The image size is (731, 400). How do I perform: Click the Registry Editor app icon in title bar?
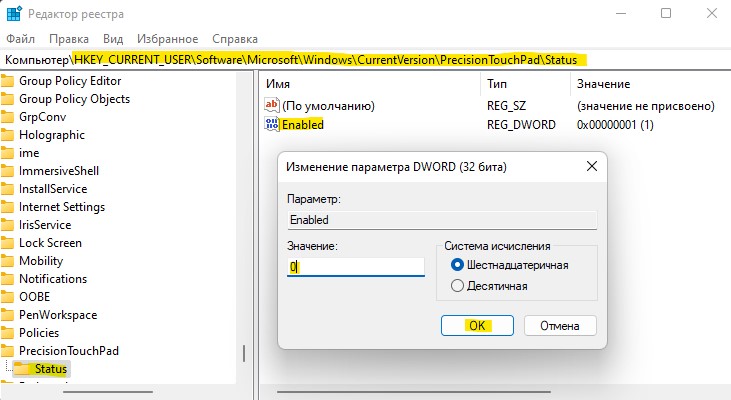click(x=14, y=14)
